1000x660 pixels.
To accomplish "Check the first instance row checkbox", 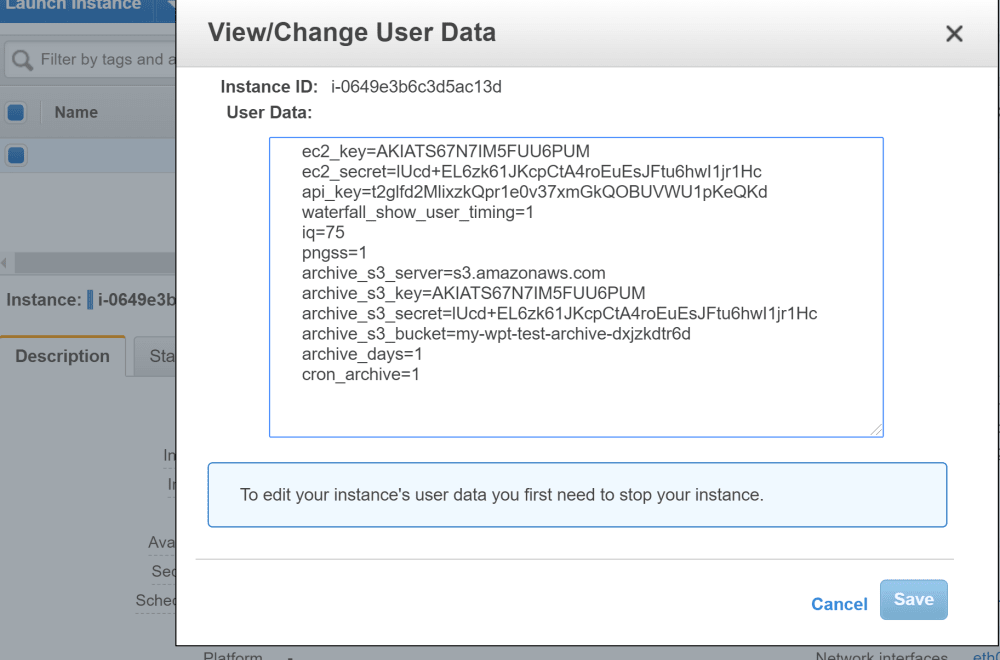I will [x=15, y=155].
